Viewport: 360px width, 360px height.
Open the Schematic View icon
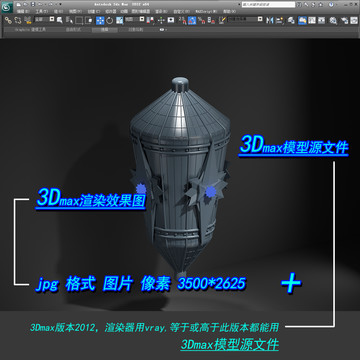click(x=321, y=20)
